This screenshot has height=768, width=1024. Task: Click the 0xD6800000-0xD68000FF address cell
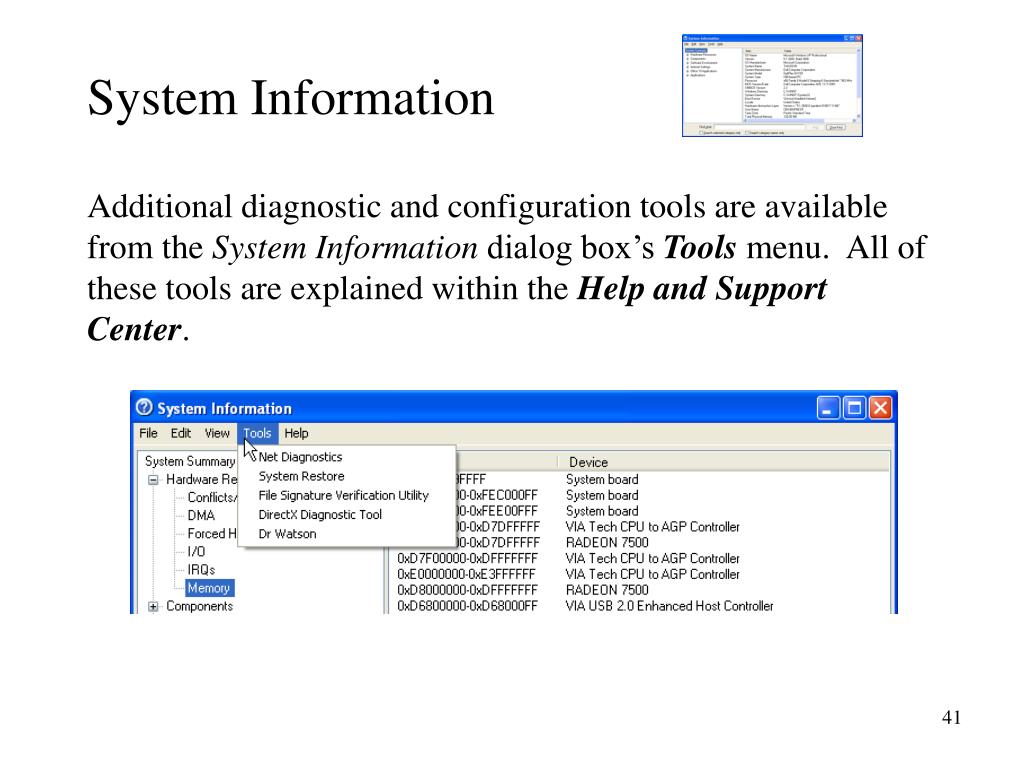click(x=467, y=606)
